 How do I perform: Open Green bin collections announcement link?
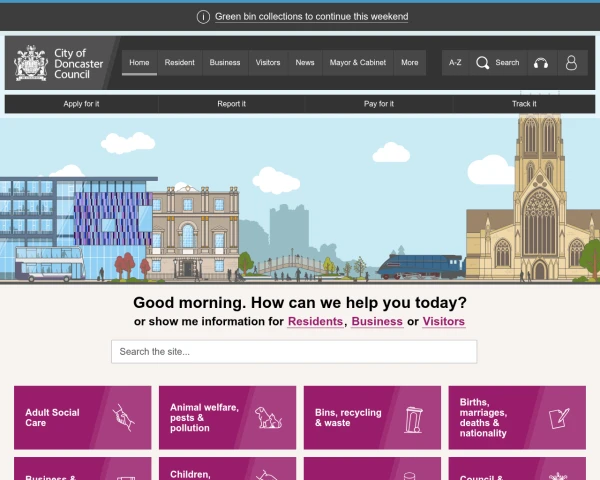coord(311,17)
